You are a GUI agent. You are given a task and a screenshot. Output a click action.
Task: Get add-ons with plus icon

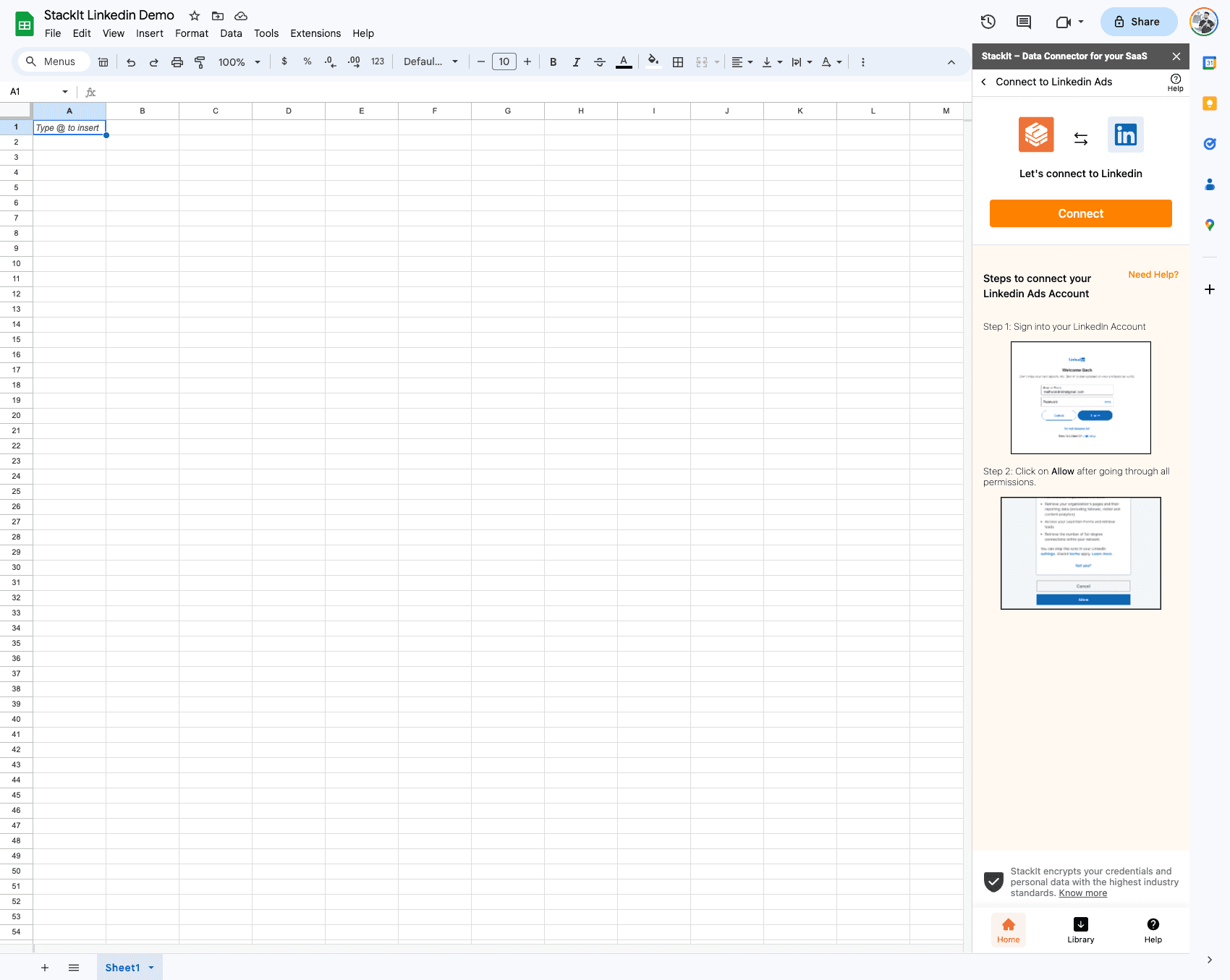click(x=1210, y=289)
